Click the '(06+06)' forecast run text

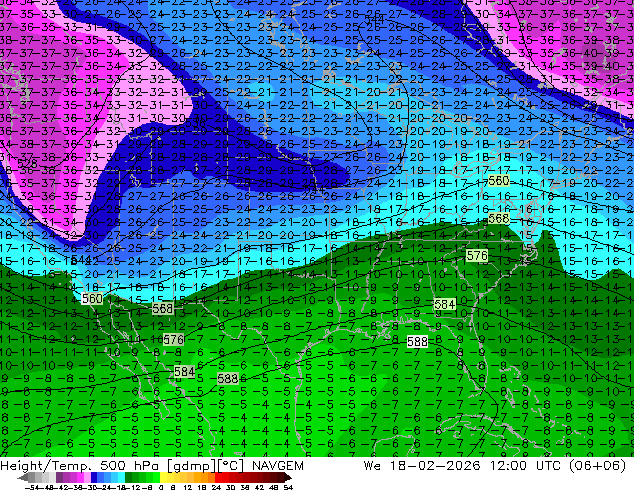pos(598,466)
